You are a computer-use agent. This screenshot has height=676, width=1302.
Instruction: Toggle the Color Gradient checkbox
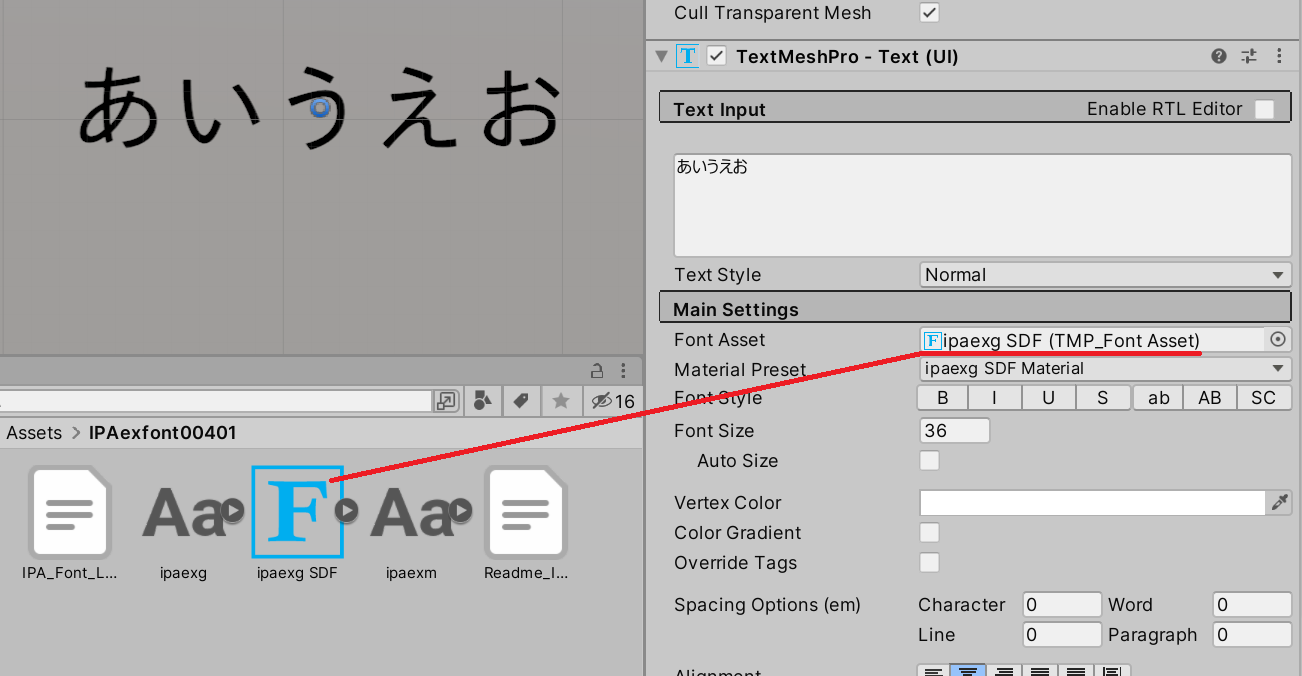coord(929,532)
